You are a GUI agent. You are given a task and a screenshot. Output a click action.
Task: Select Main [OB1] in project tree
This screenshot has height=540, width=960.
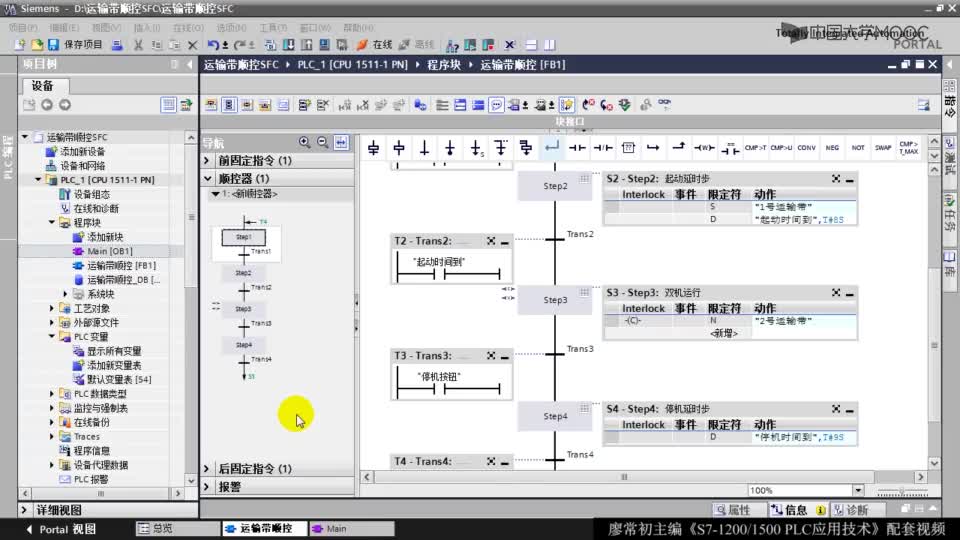click(109, 251)
